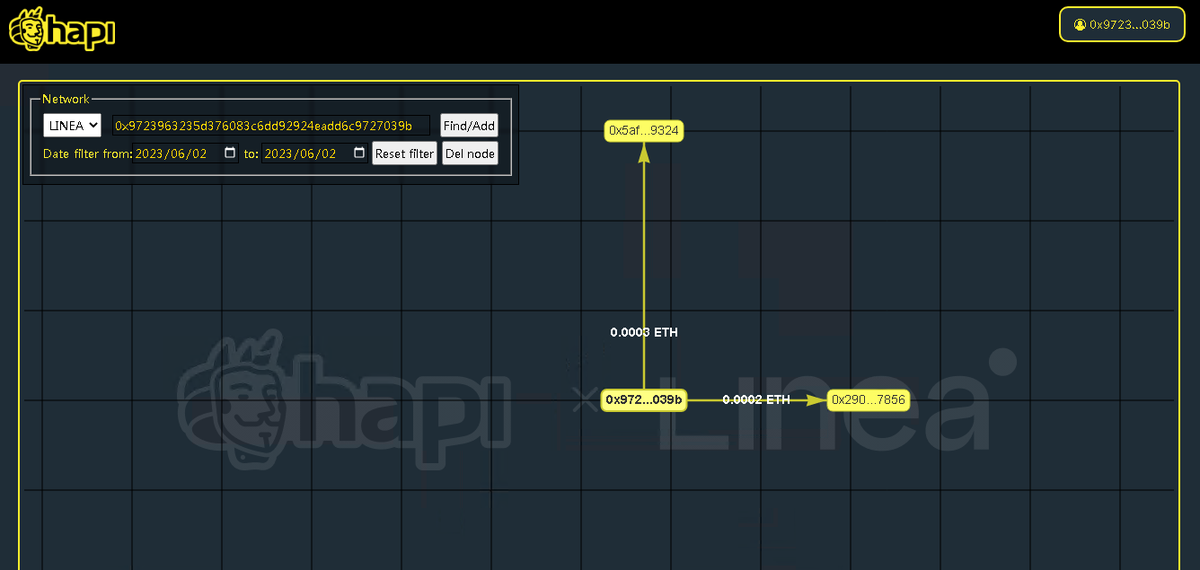Click the wallet address input field
The image size is (1200, 570).
[270, 125]
